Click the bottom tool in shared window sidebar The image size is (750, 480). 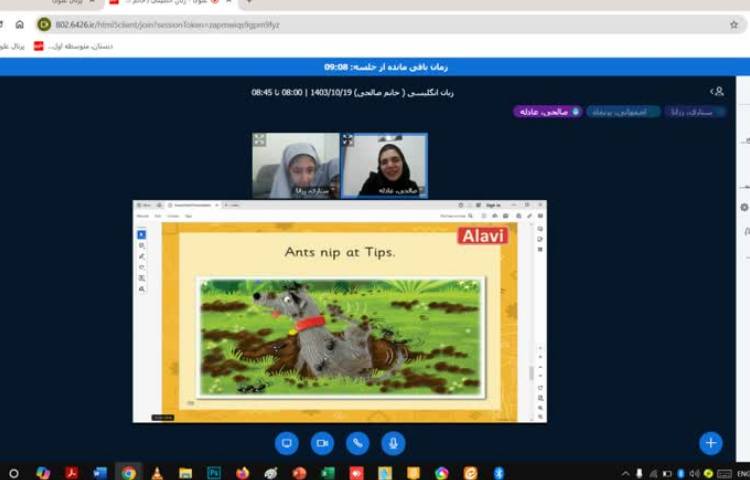pos(142,289)
